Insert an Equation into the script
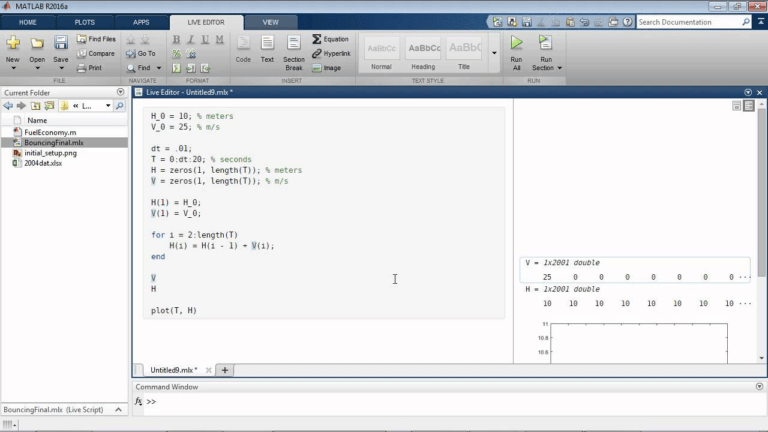Viewport: 768px width, 432px height. click(x=329, y=39)
